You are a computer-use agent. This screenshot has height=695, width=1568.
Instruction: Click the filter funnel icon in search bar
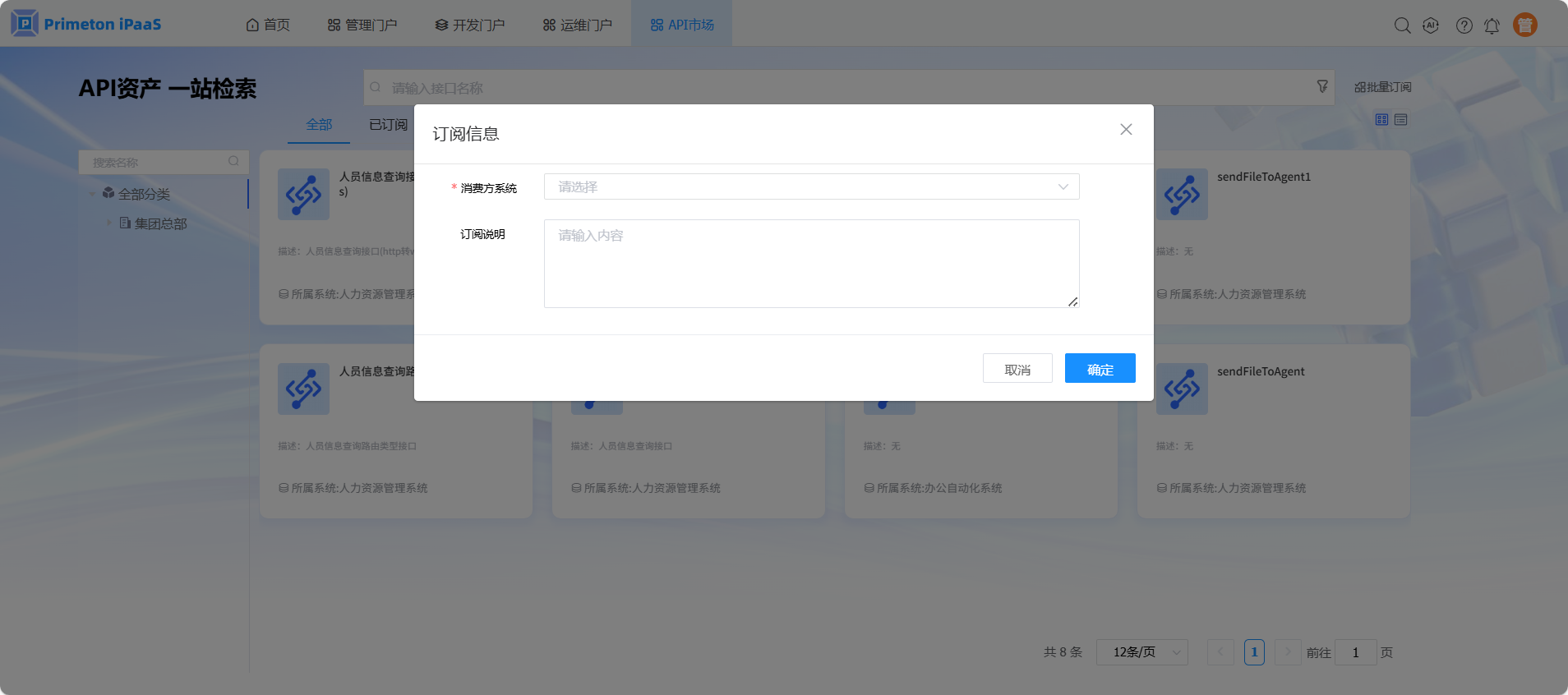pyautogui.click(x=1322, y=86)
